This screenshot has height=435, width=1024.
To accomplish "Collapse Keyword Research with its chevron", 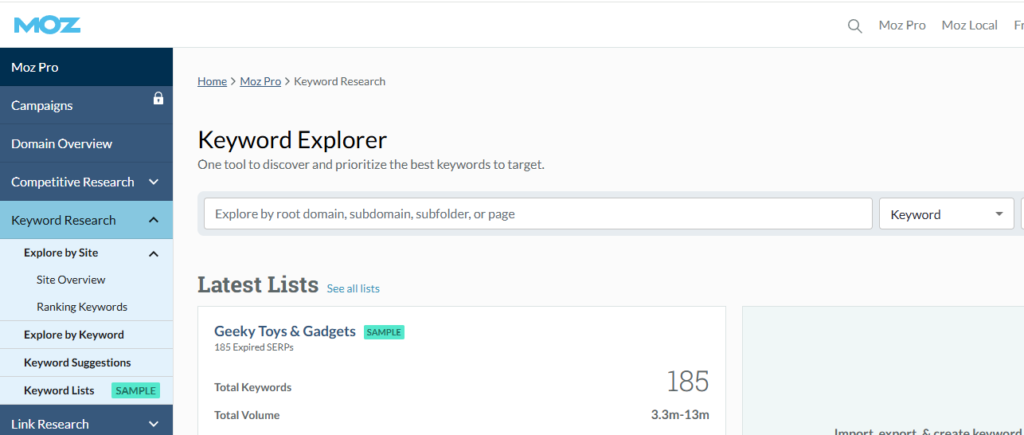I will 153,220.
